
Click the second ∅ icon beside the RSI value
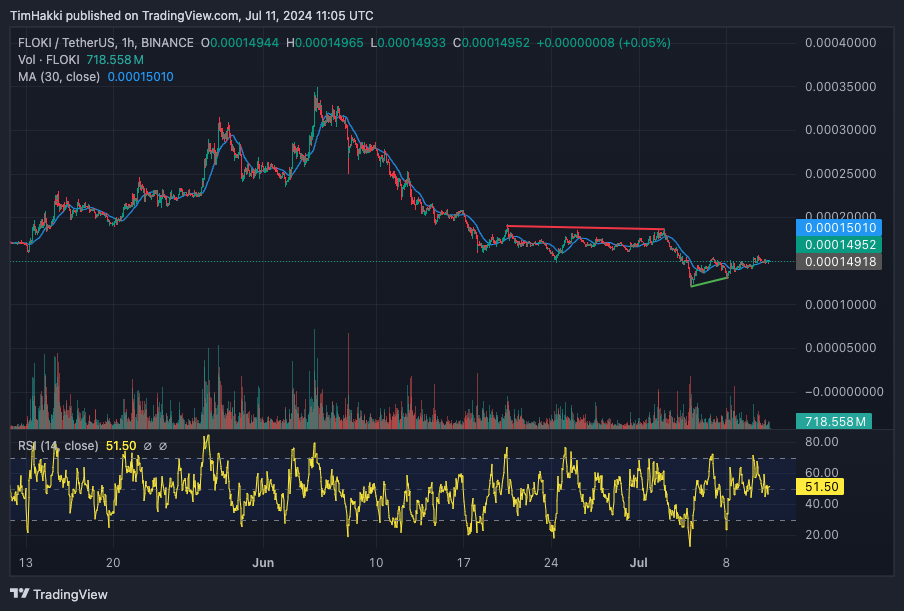click(163, 445)
